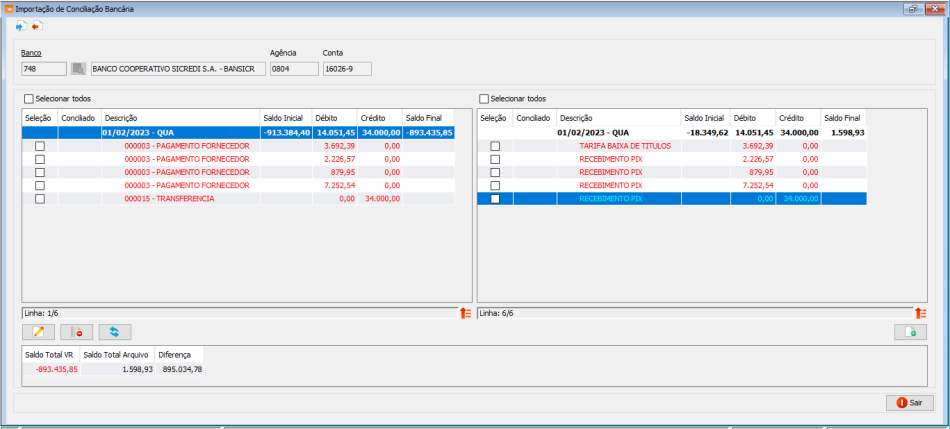Click the Diferença column header
The image size is (950, 429).
click(x=180, y=354)
